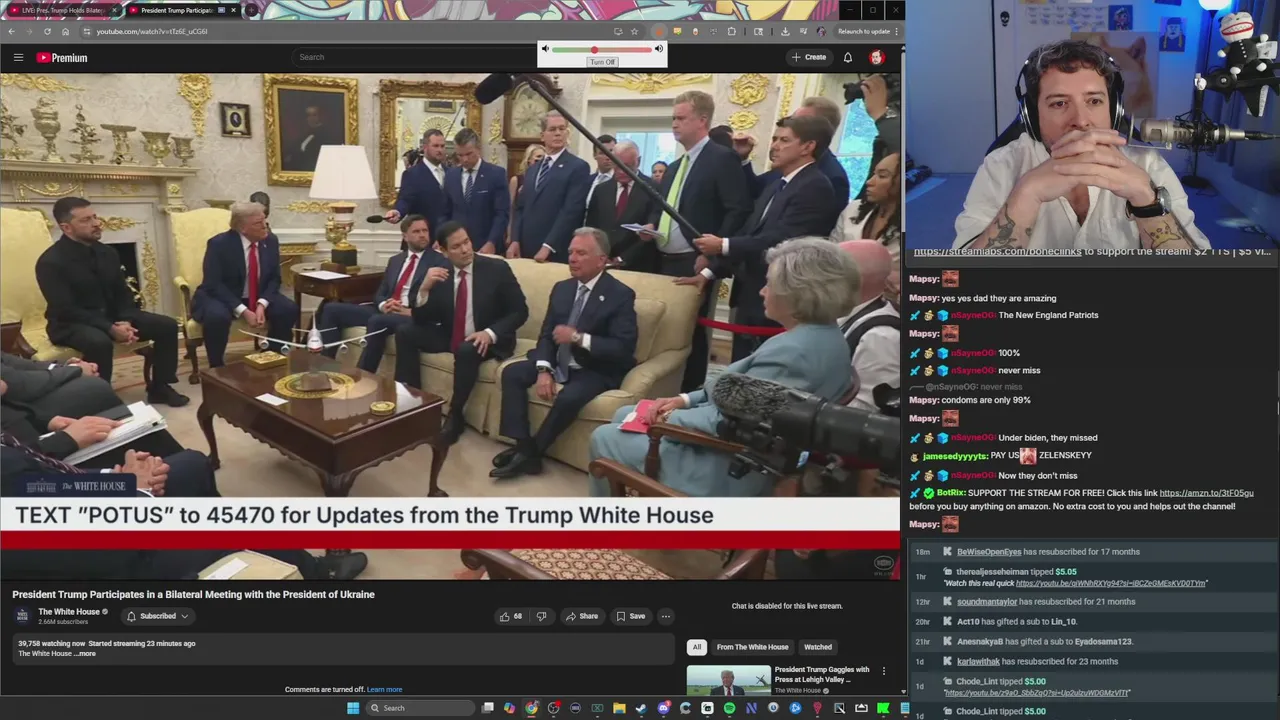The width and height of the screenshot is (1280, 720).
Task: Click Learn more about comments
Action: [x=384, y=689]
